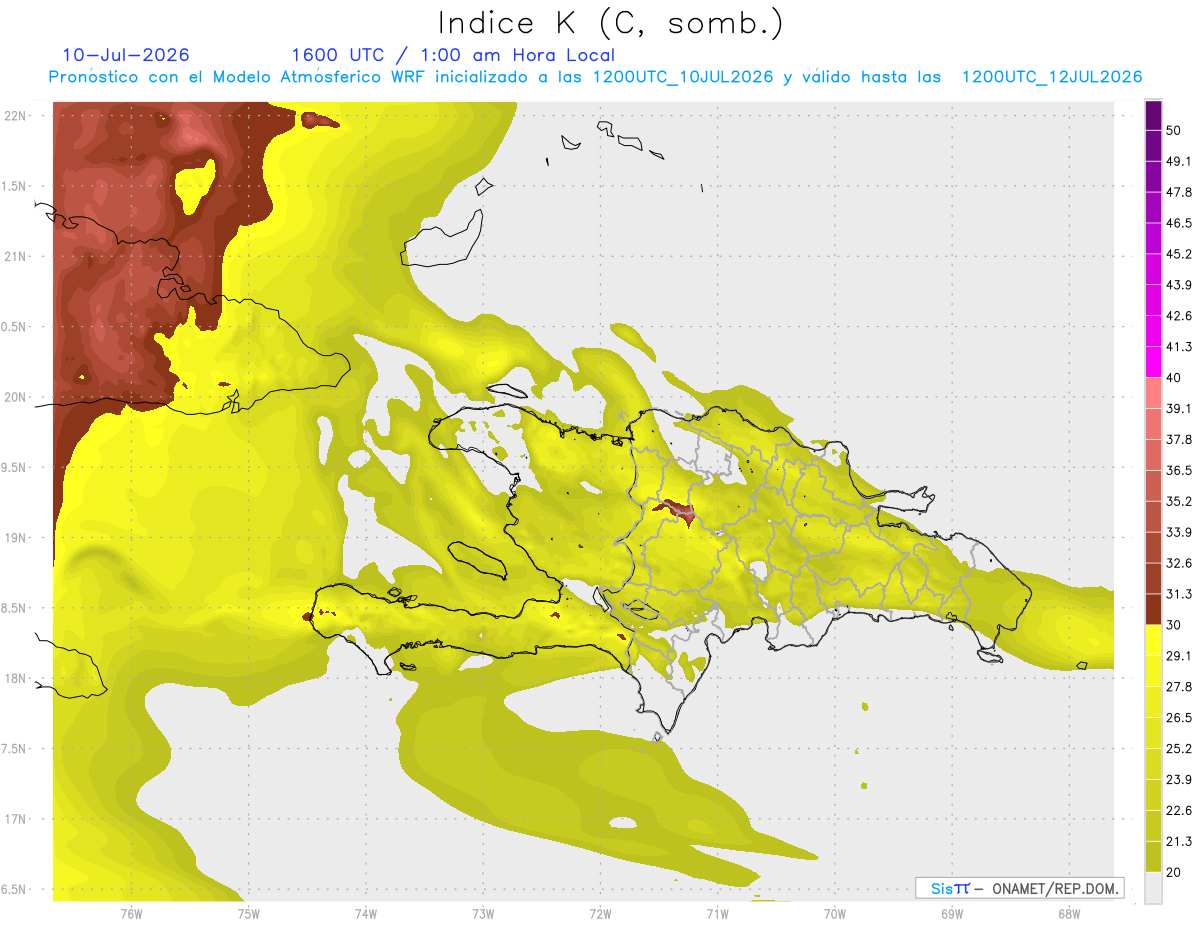Click the '75W' longitude label
Image resolution: width=1200 pixels, height=927 pixels.
click(x=248, y=914)
